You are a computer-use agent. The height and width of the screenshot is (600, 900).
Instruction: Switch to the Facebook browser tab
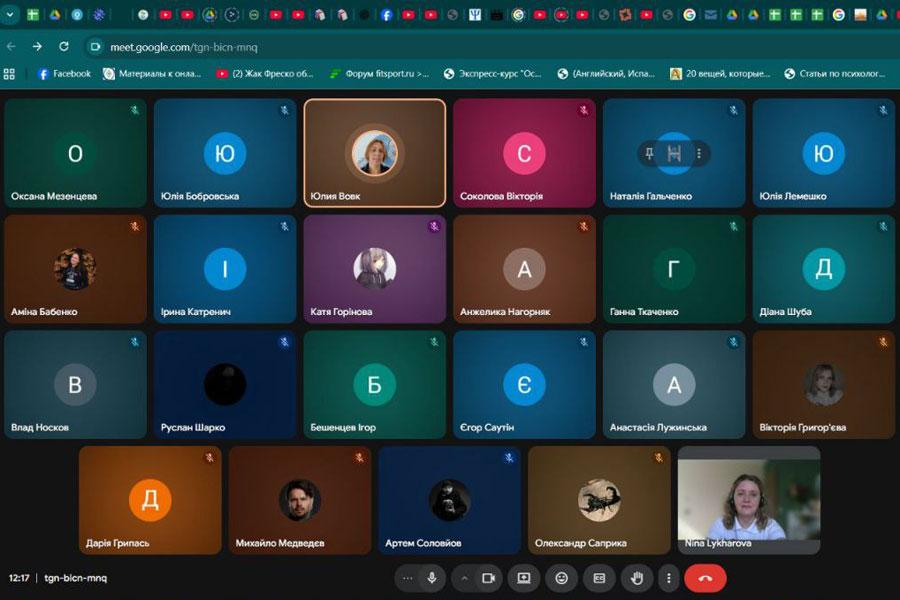pos(386,15)
